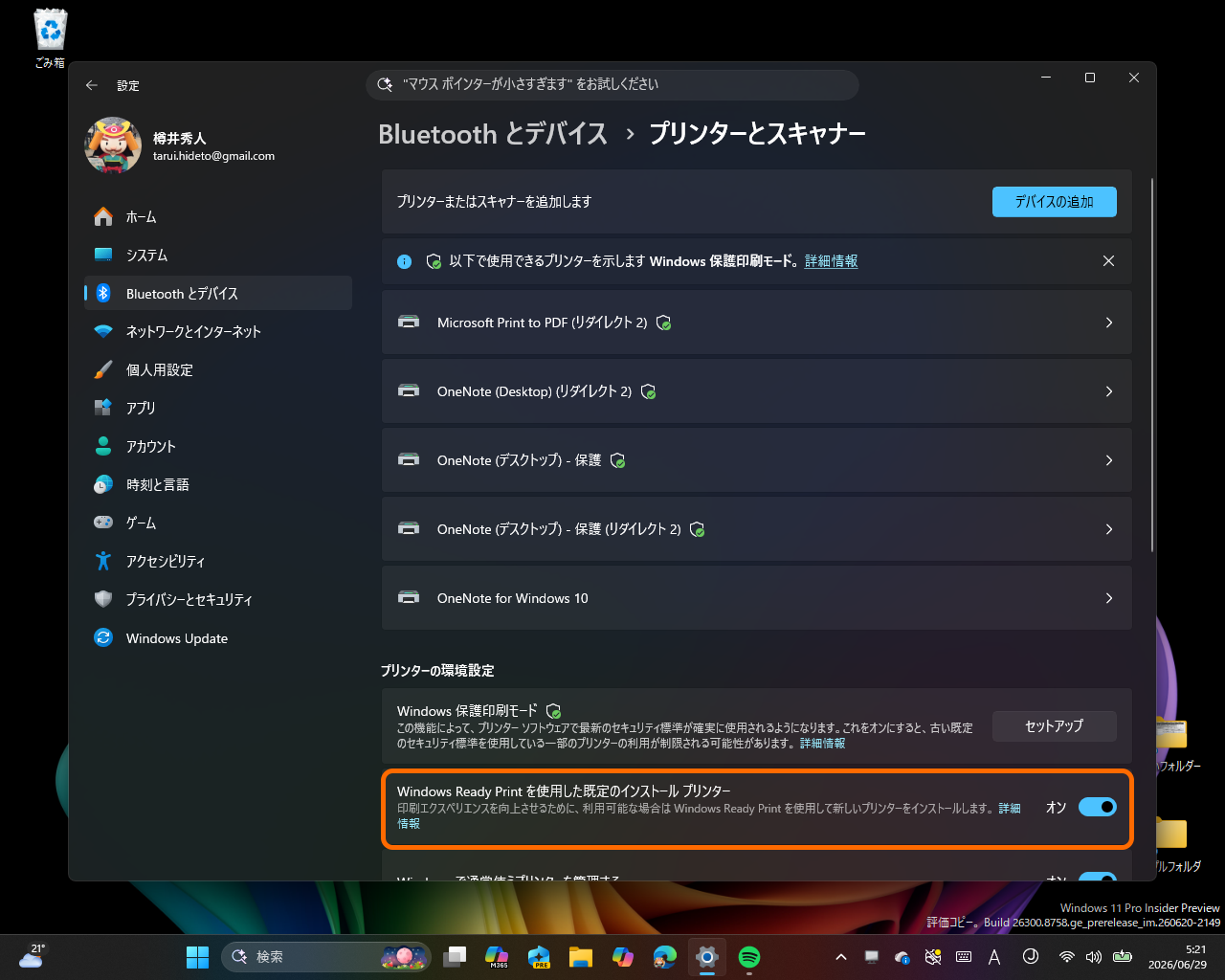Image resolution: width=1225 pixels, height=980 pixels.
Task: Open 個人用設定 in sidebar
Action: (x=218, y=370)
